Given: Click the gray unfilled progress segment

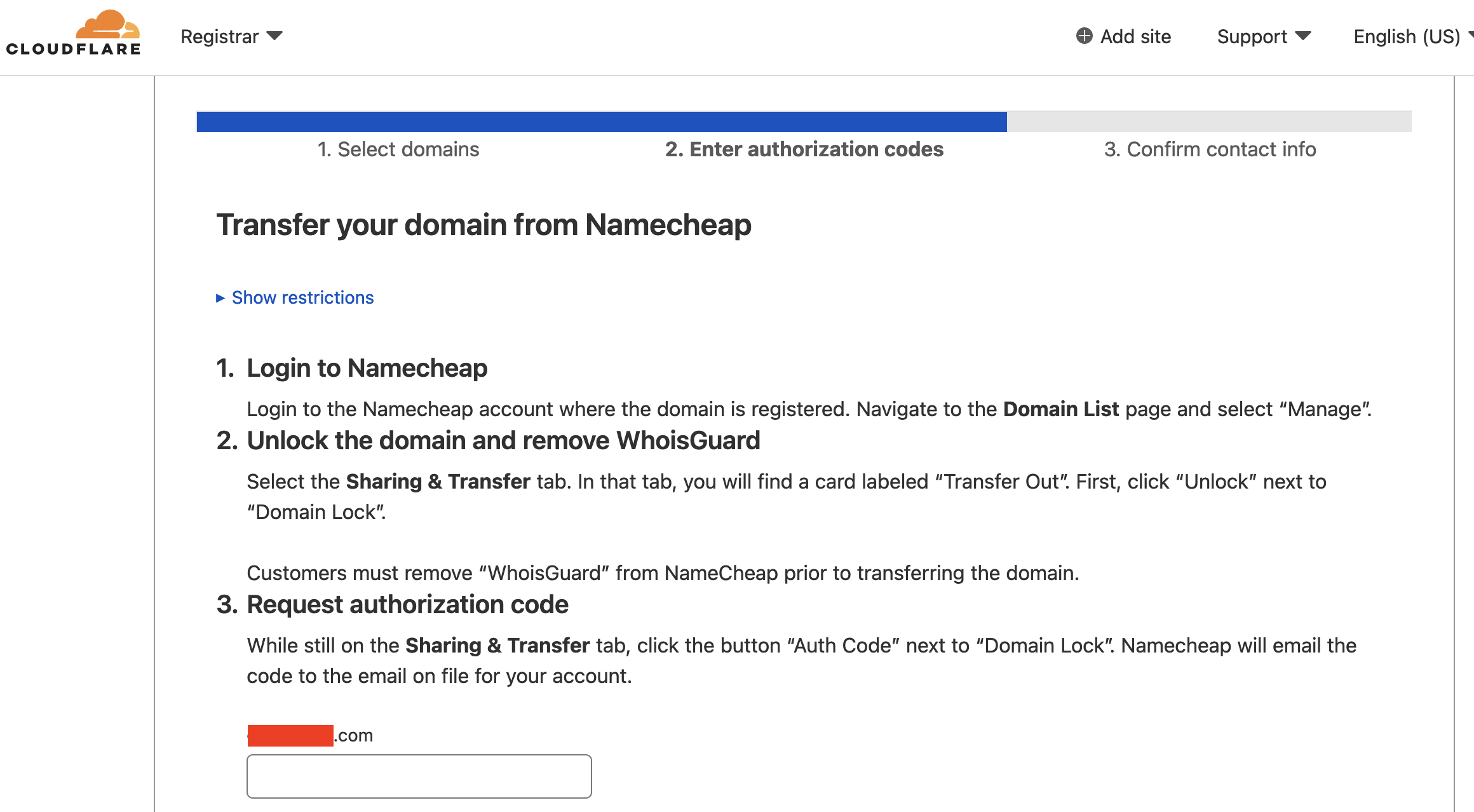Looking at the screenshot, I should 1209,121.
